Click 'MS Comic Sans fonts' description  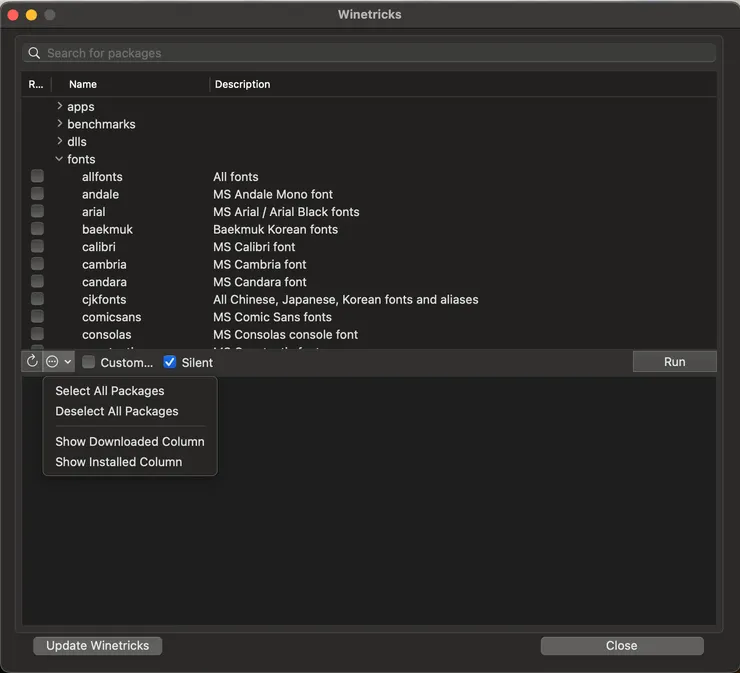pyautogui.click(x=272, y=317)
